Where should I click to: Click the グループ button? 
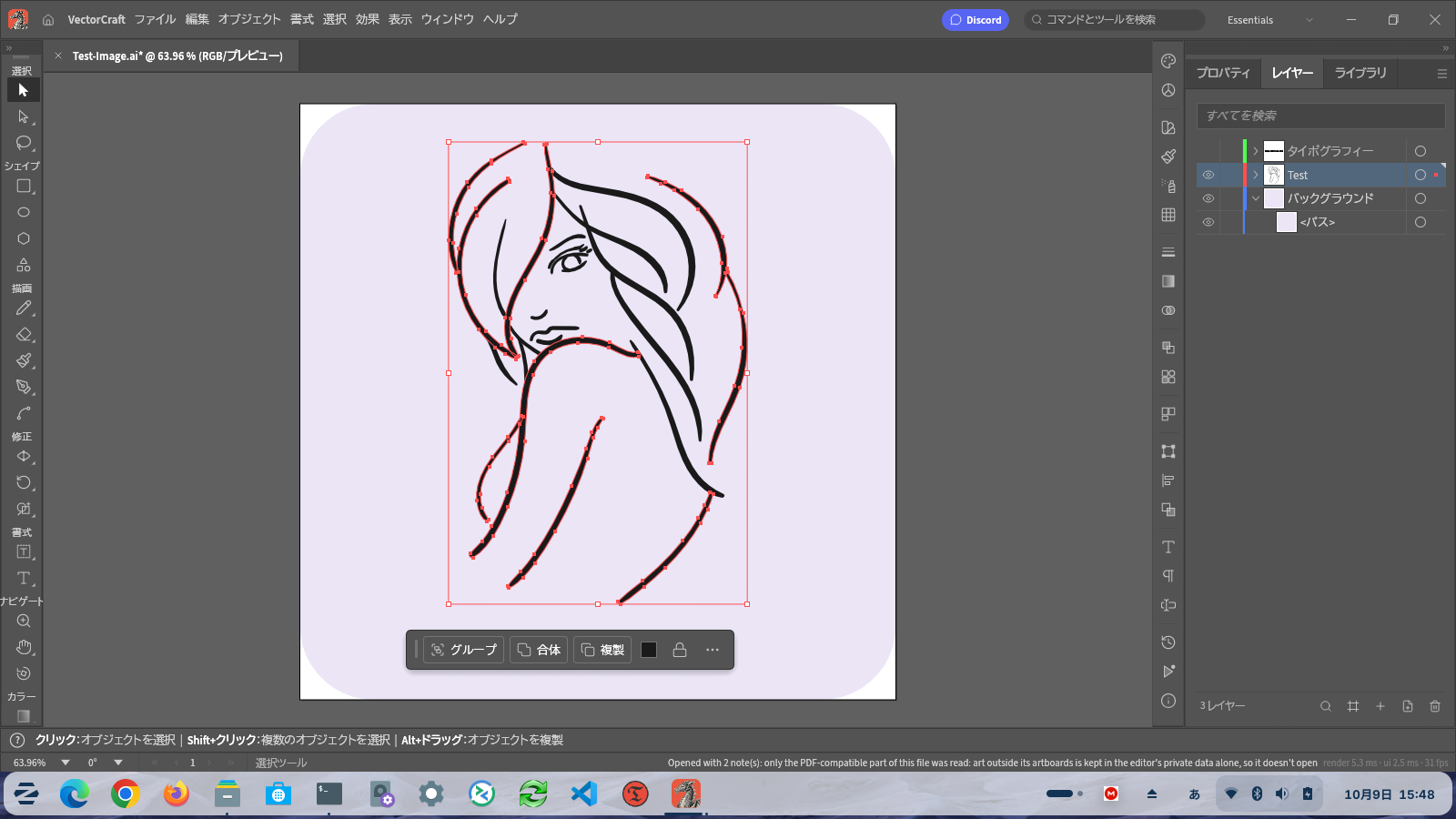463,650
